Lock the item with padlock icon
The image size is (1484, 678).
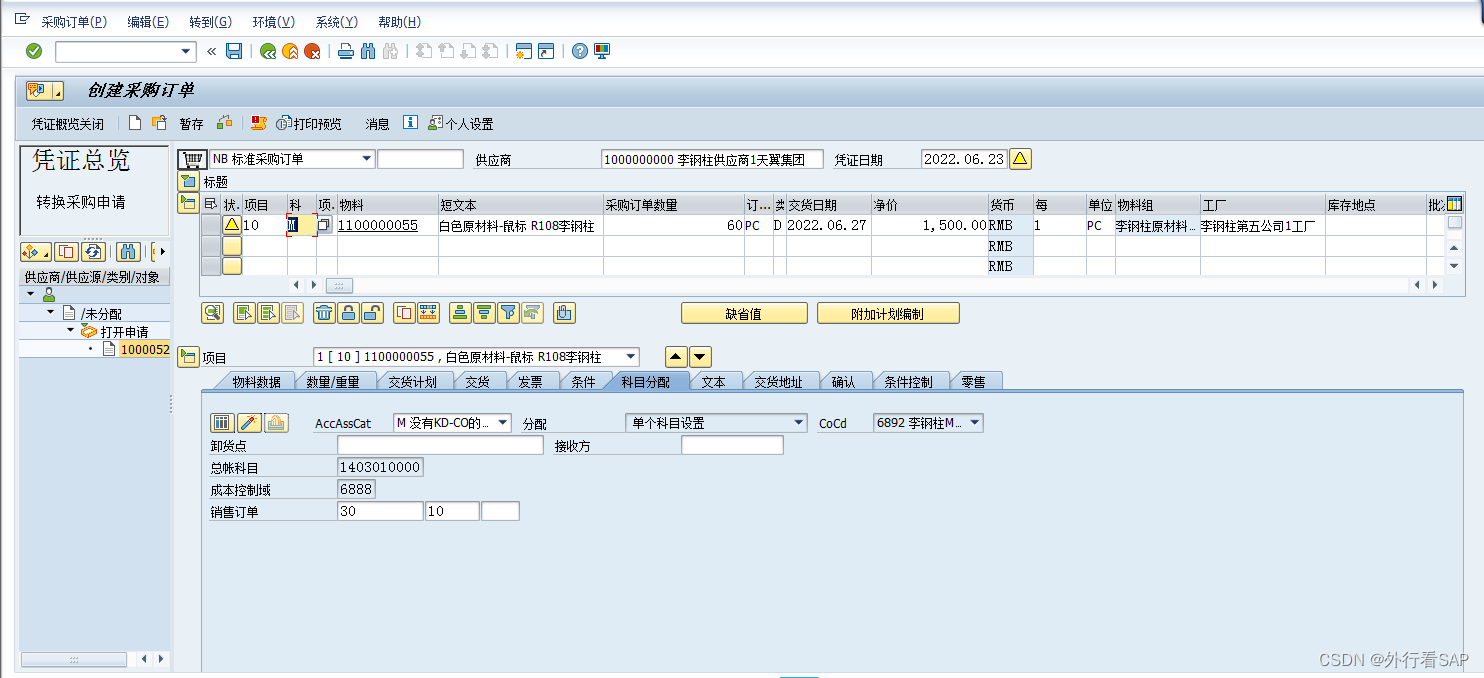click(x=348, y=312)
